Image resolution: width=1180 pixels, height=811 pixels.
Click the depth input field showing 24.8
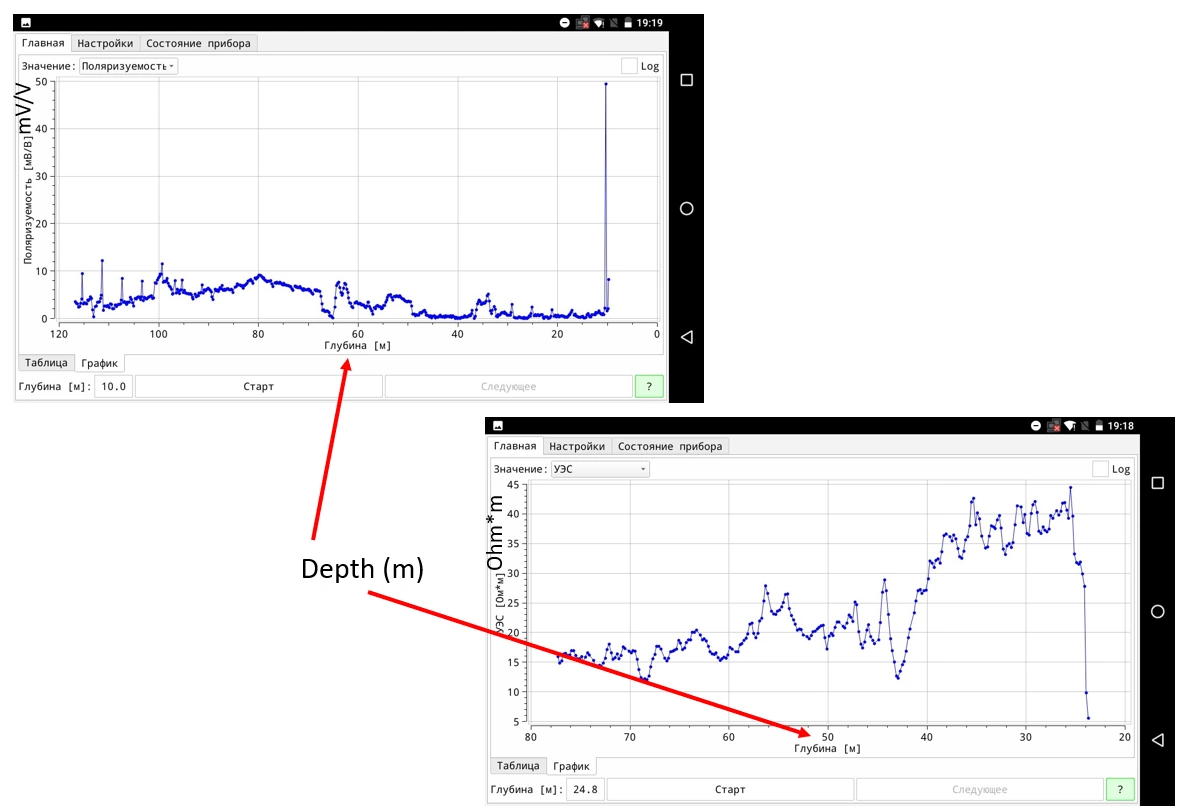(584, 790)
